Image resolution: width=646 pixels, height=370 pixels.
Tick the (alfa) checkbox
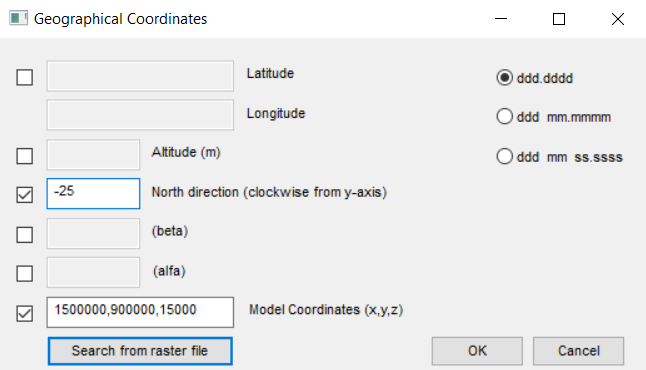[25, 273]
